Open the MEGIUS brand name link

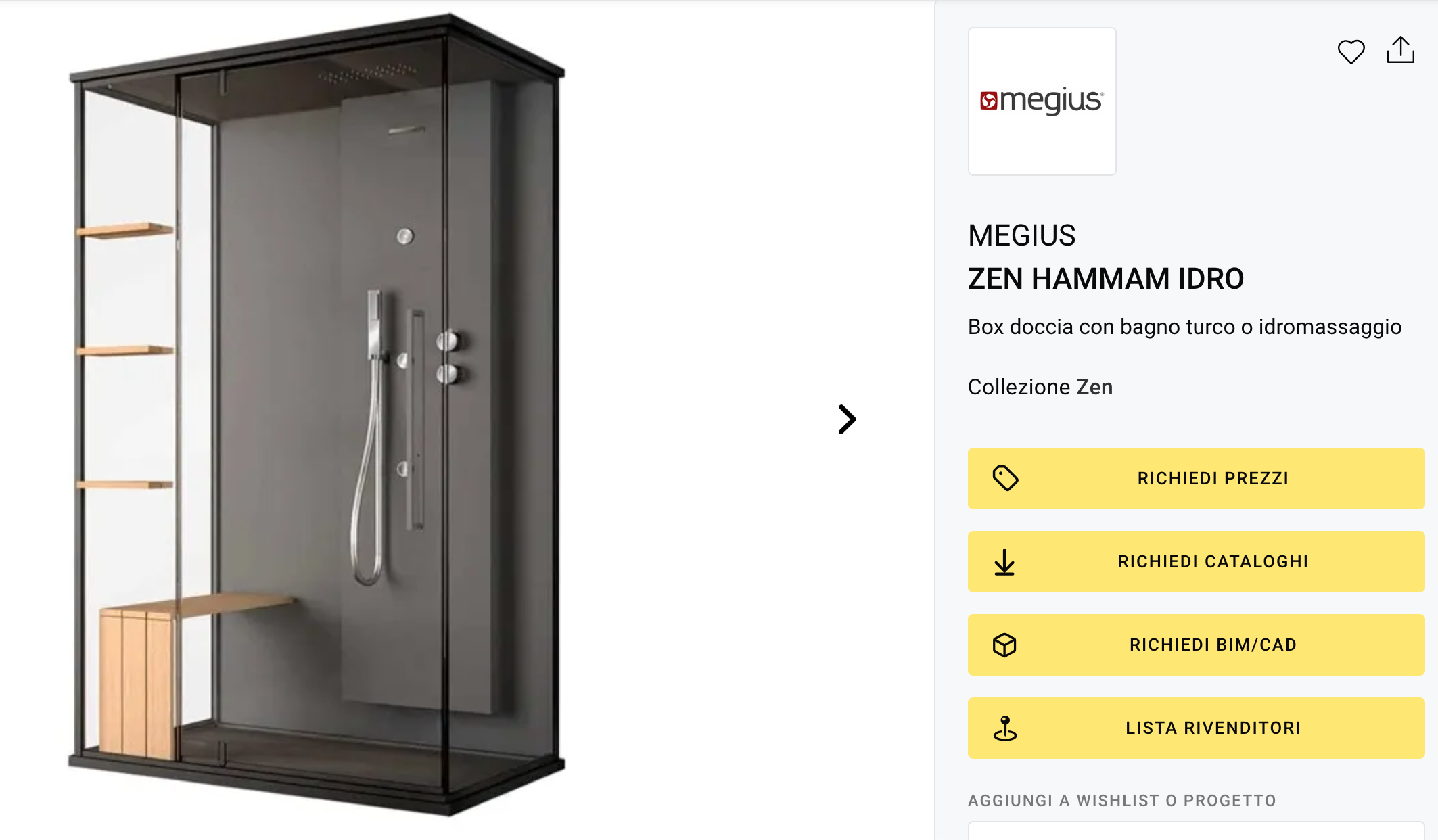(x=1021, y=235)
